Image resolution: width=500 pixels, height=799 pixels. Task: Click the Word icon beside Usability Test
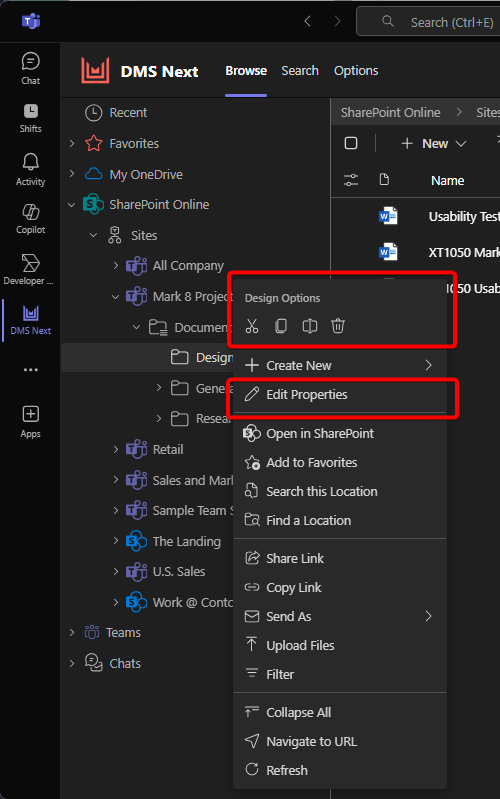pos(388,216)
